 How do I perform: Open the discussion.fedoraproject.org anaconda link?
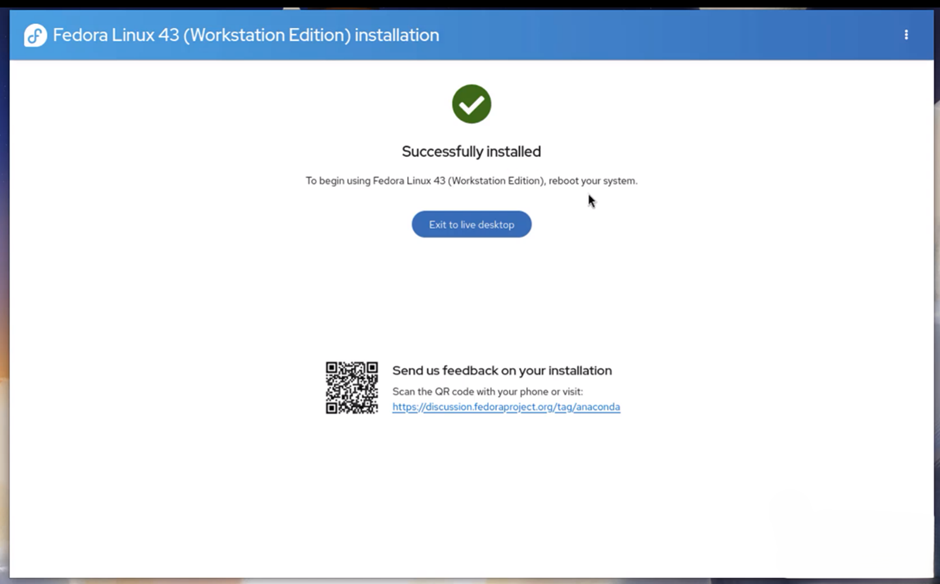click(x=505, y=407)
